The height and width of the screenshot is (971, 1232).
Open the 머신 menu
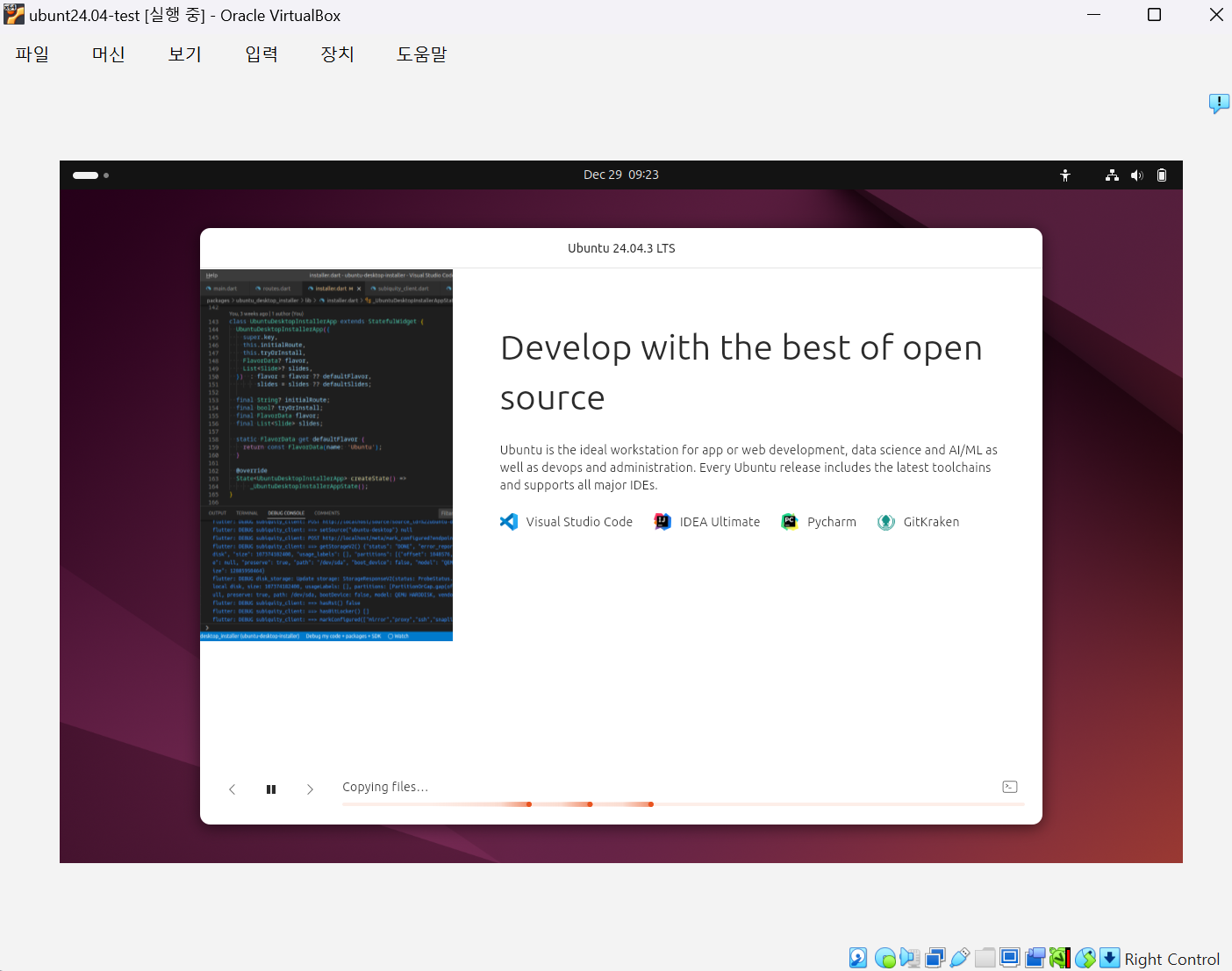pos(109,54)
